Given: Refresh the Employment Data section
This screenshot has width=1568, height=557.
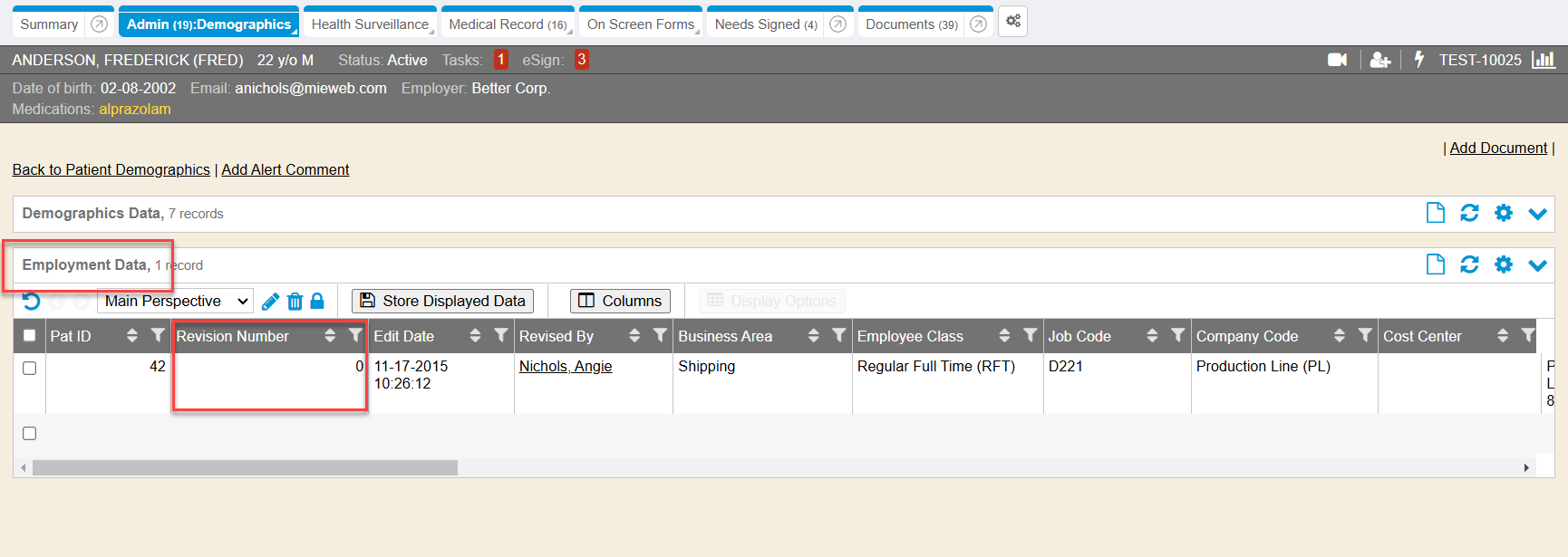Looking at the screenshot, I should point(1469,264).
